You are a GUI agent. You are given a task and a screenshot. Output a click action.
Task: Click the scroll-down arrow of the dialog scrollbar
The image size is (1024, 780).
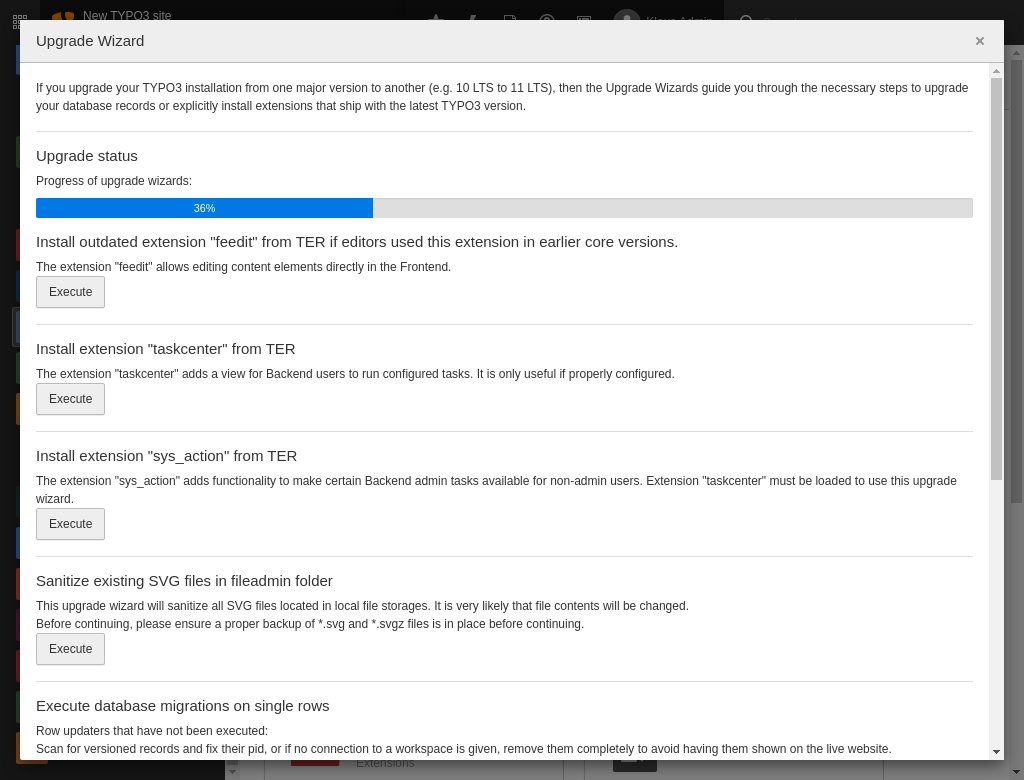coord(996,752)
